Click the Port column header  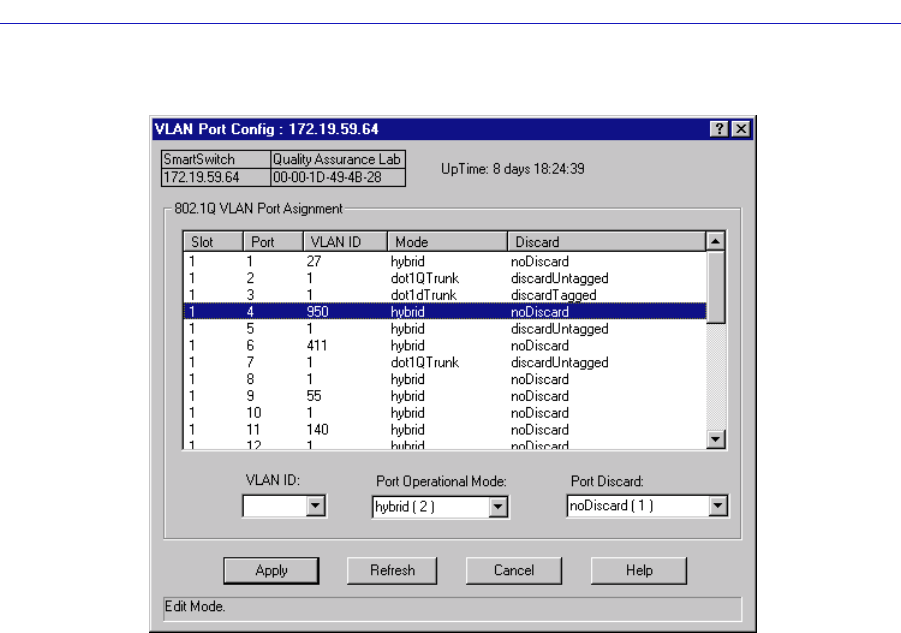click(272, 242)
